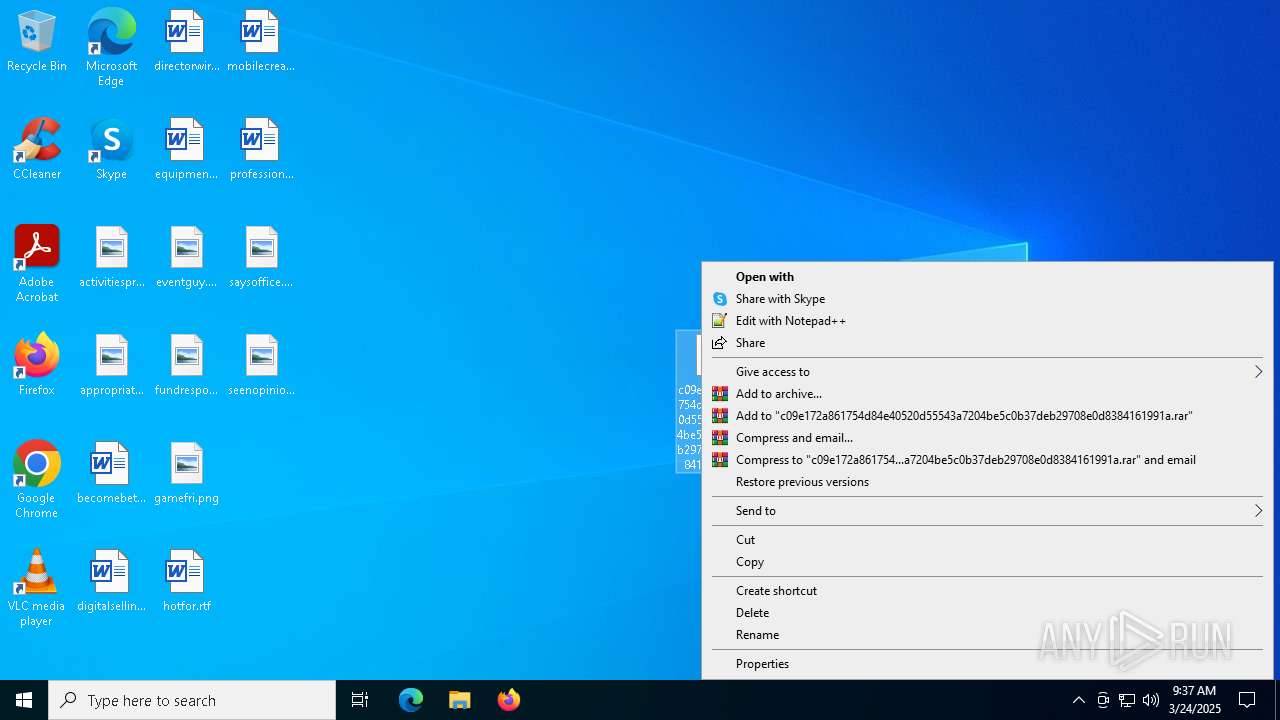Expand the Give access to submenu
This screenshot has width=1280, height=720.
click(987, 372)
